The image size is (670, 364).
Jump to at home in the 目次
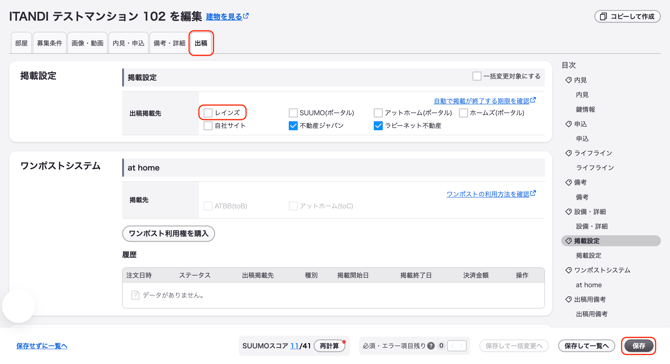pyautogui.click(x=588, y=285)
